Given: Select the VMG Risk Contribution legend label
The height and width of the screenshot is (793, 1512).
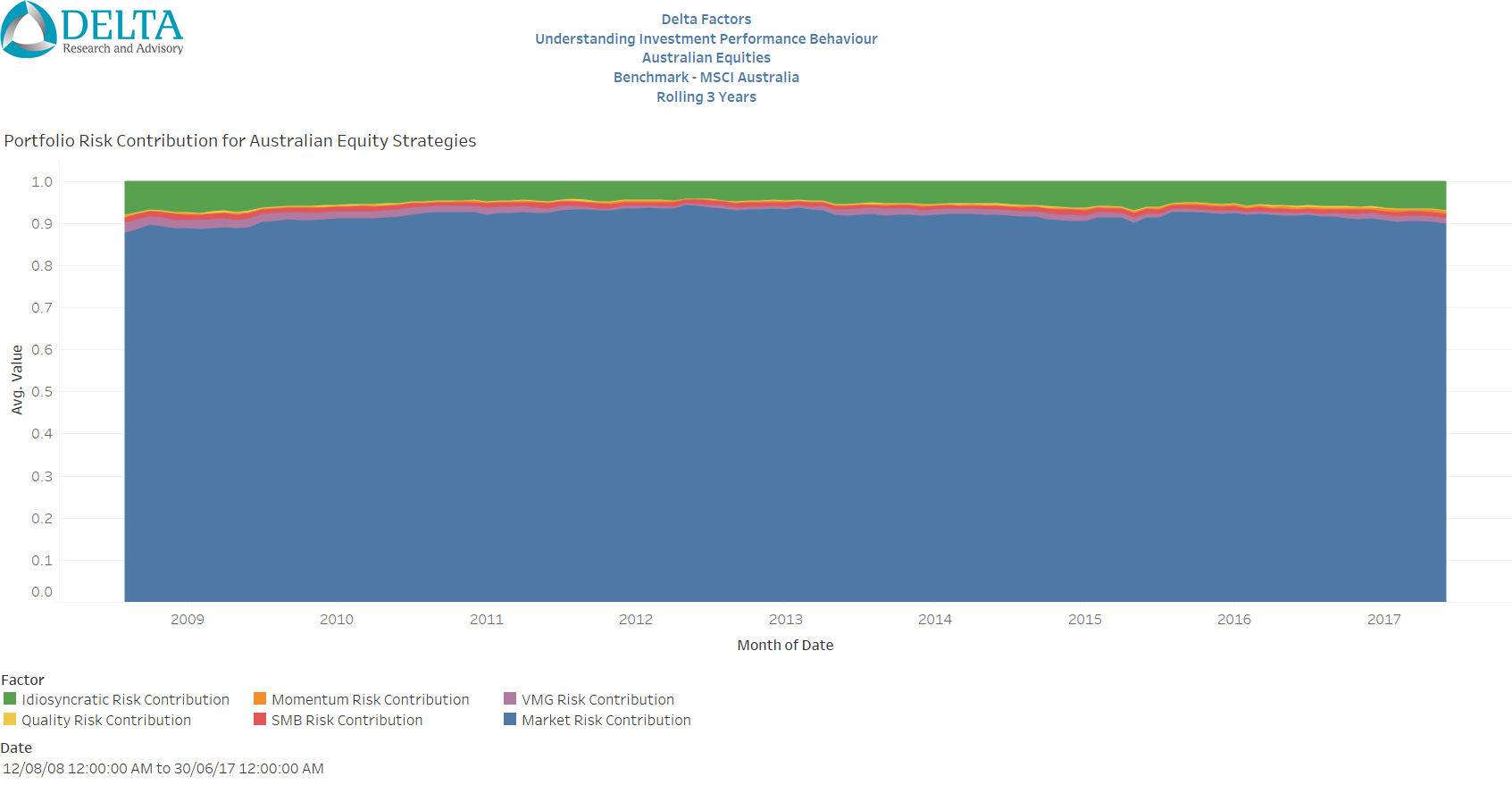Looking at the screenshot, I should tap(597, 699).
